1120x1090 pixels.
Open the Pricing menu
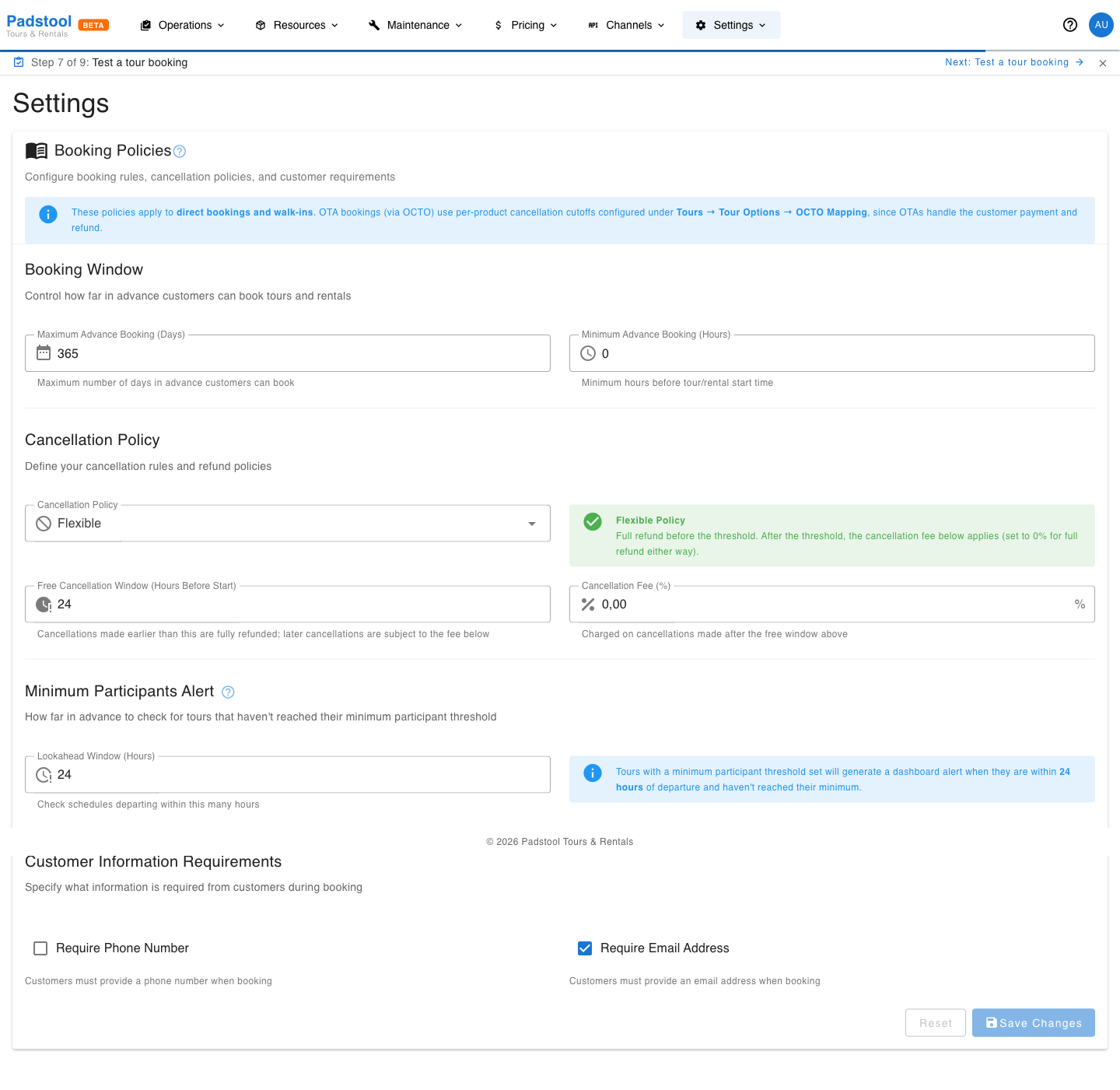tap(526, 25)
